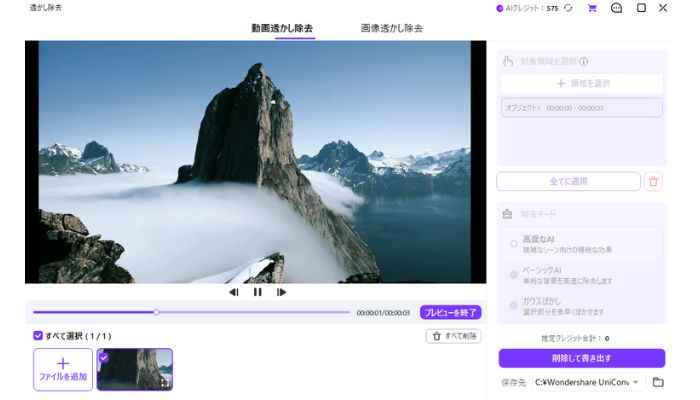The height and width of the screenshot is (400, 700).
Task: Click the hand pointer icon for 対象領域
Action: pos(508,61)
